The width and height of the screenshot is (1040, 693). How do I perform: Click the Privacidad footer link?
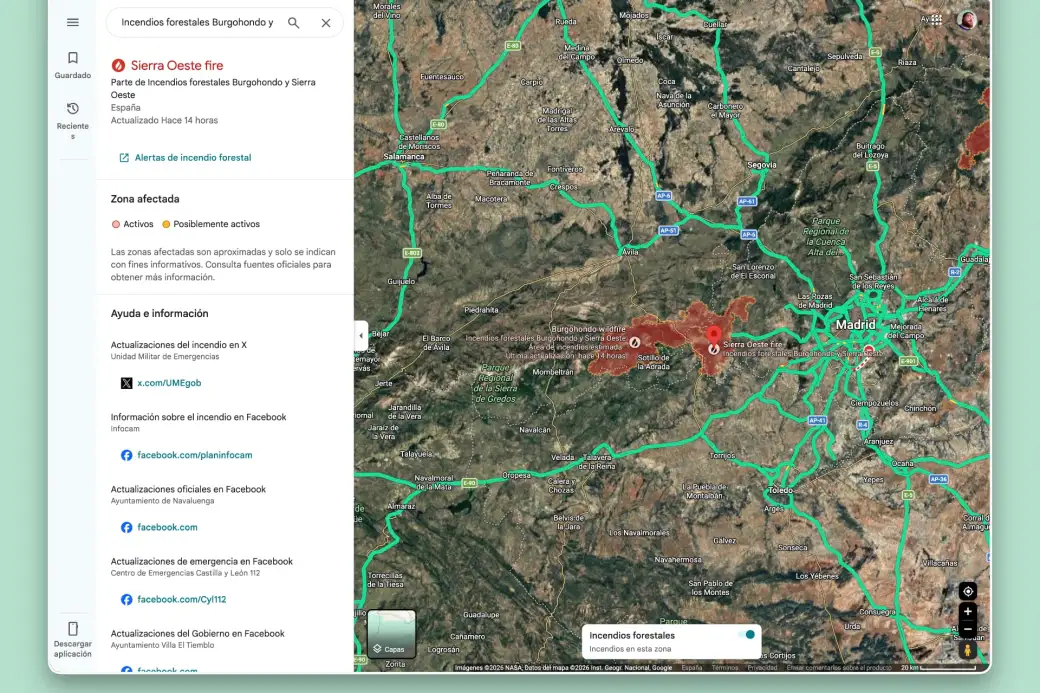coord(762,668)
